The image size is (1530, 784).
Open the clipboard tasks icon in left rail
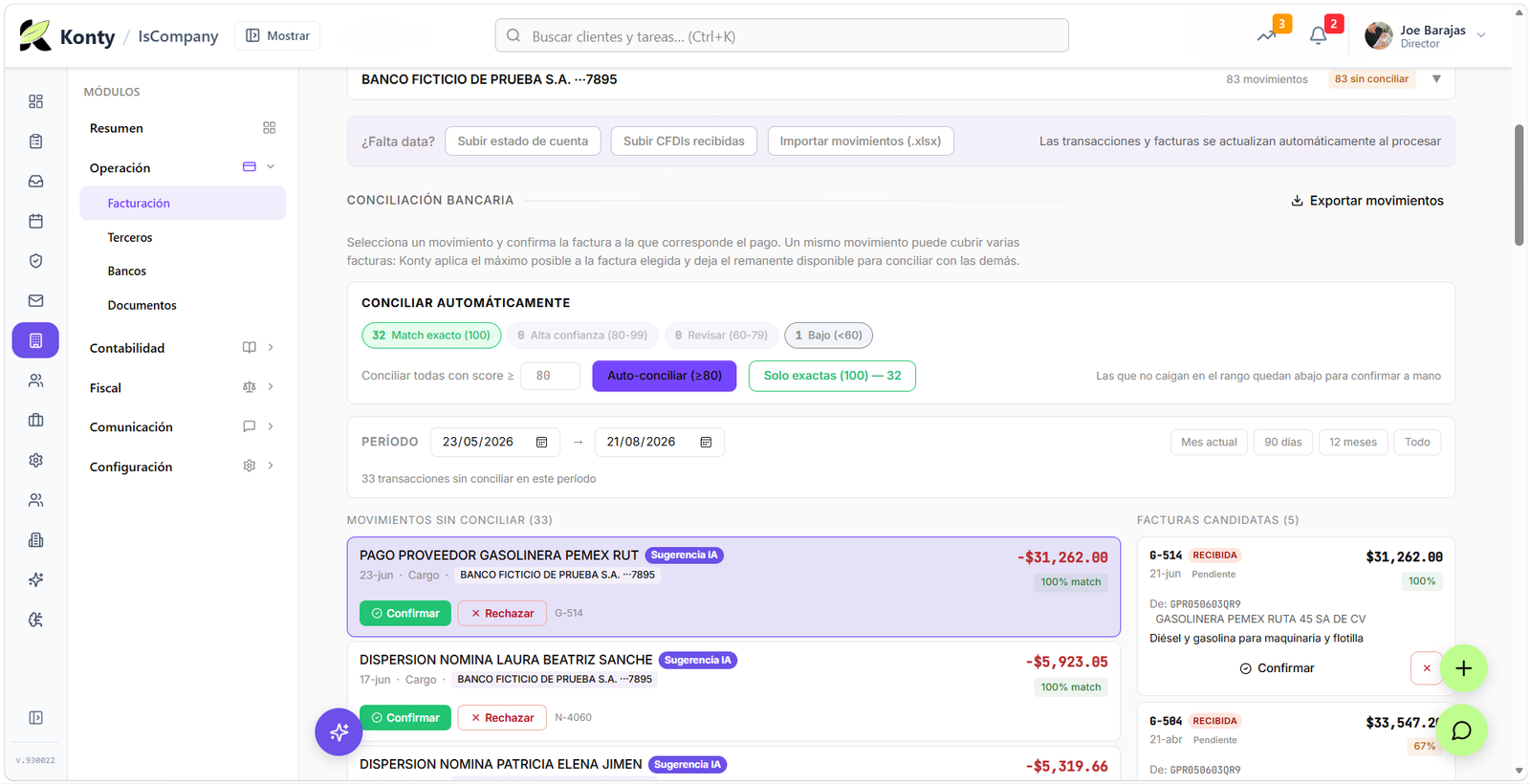(35, 142)
